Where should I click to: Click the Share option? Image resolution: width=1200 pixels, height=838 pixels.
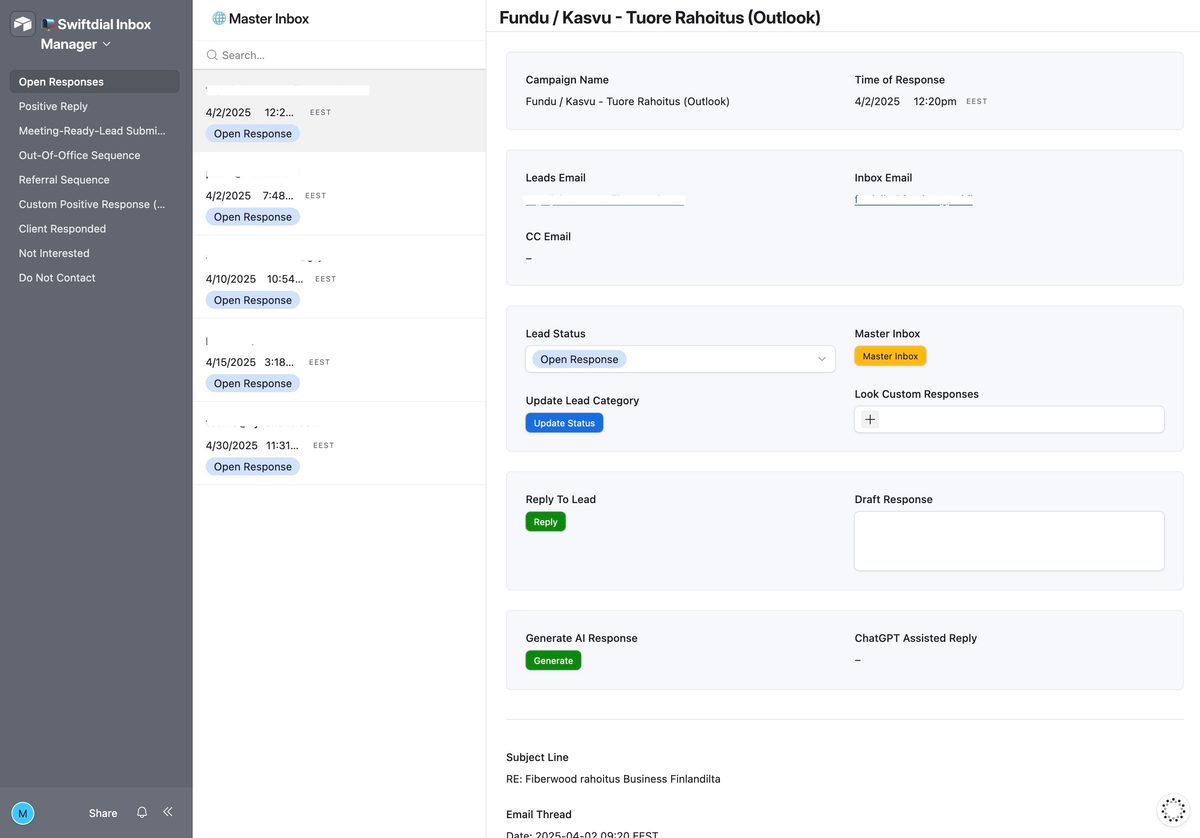coord(102,813)
